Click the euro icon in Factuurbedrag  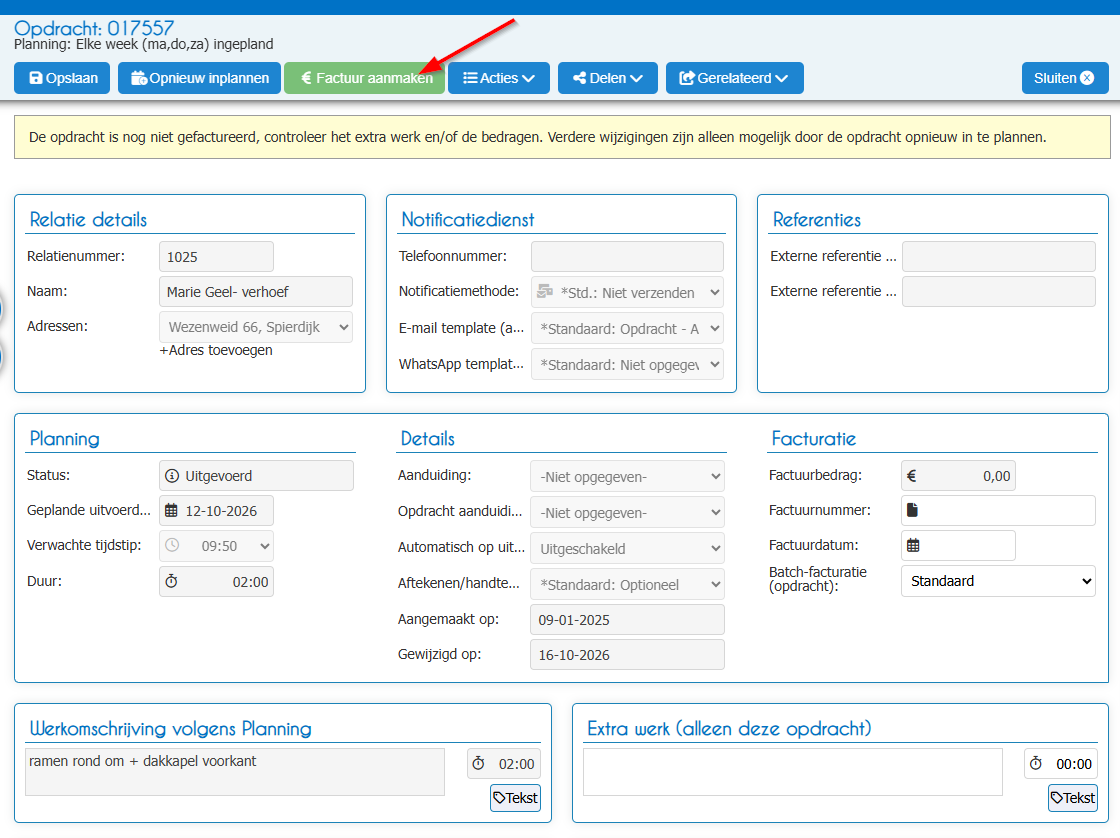[x=912, y=476]
